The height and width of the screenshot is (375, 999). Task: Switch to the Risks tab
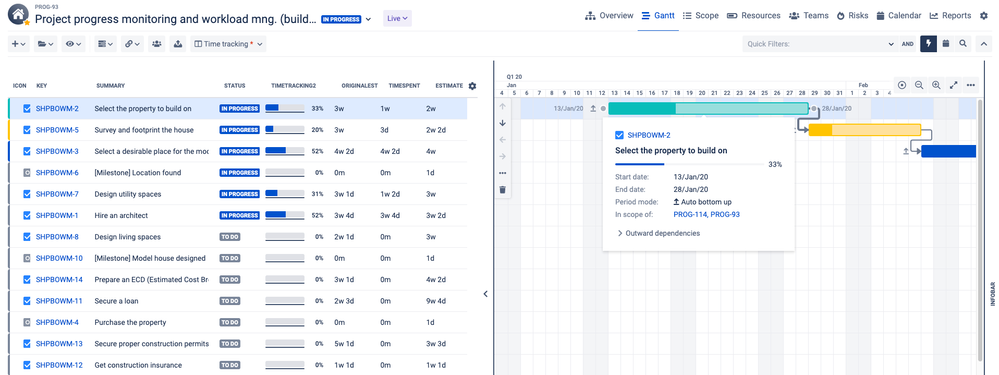852,15
